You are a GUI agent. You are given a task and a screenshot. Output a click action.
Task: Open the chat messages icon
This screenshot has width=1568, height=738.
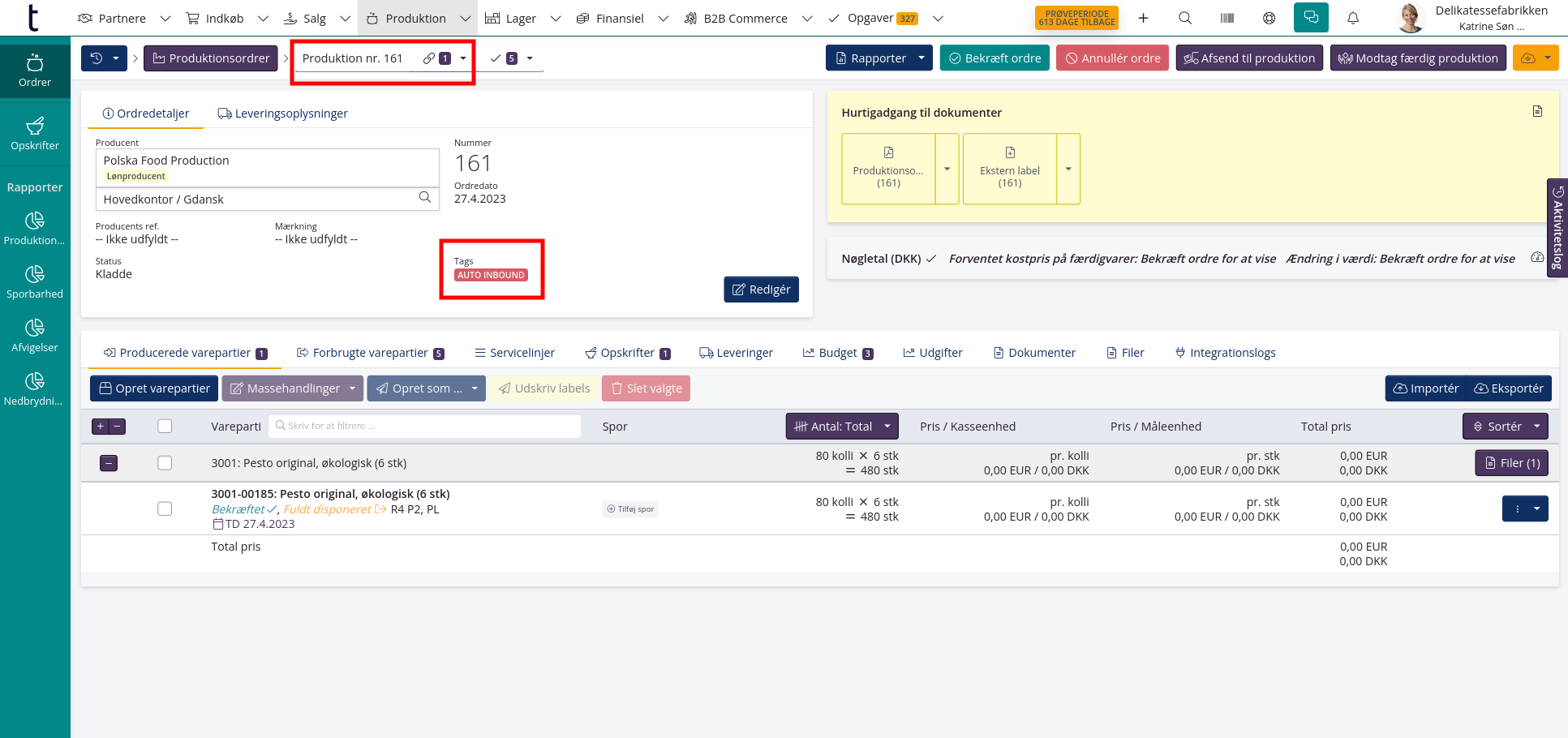[1311, 18]
